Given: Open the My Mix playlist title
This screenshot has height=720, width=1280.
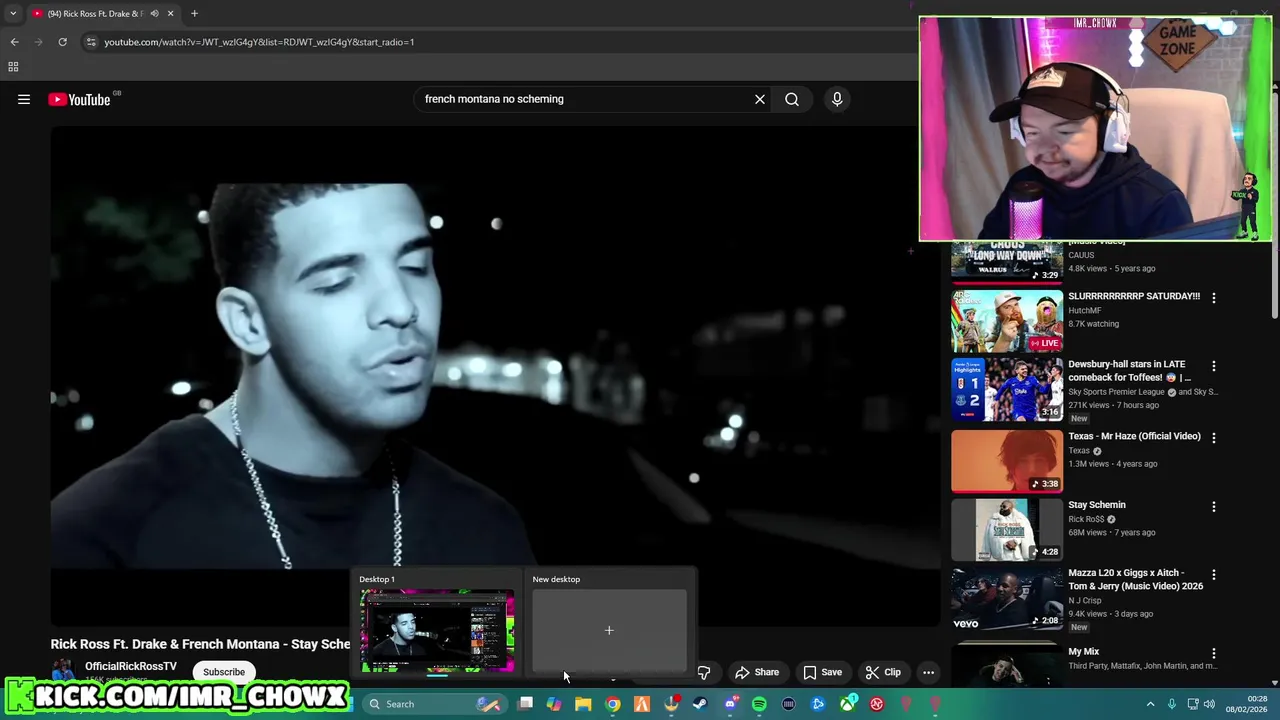Looking at the screenshot, I should 1083,652.
